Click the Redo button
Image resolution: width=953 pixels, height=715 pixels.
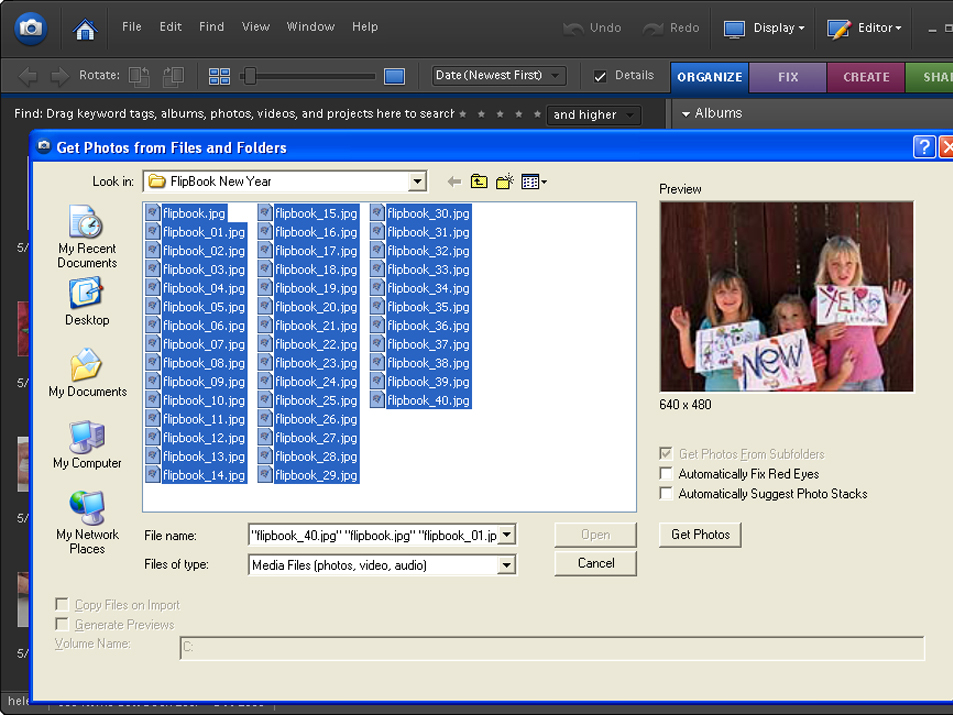(x=671, y=28)
